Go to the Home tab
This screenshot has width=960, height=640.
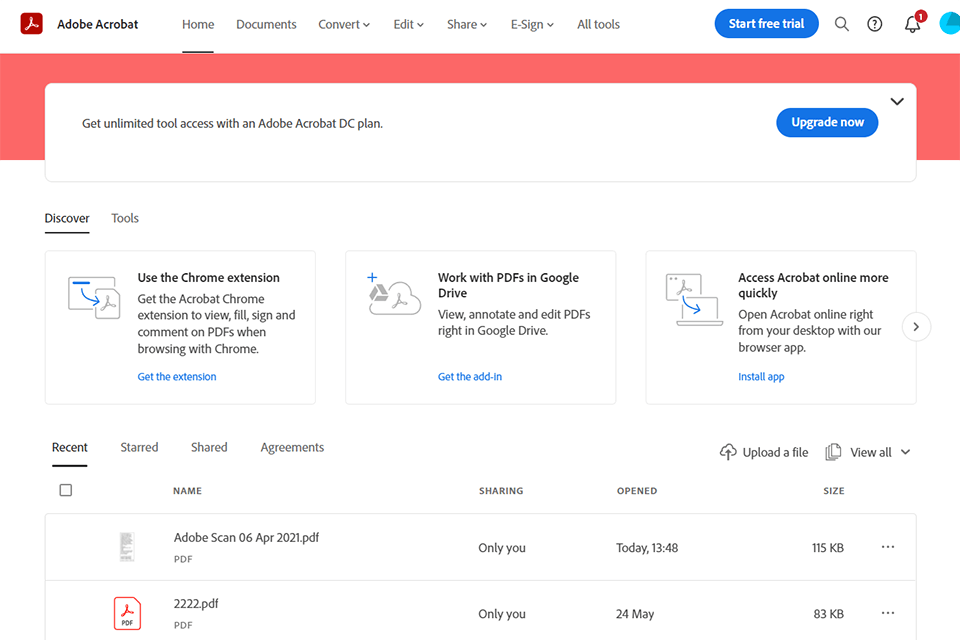pyautogui.click(x=198, y=24)
